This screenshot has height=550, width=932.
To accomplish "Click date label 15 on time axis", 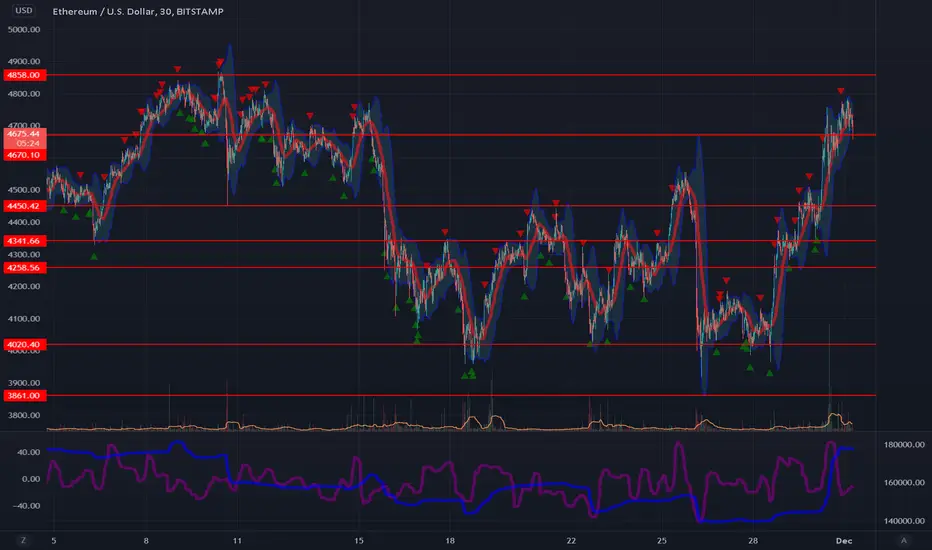I will click(358, 540).
